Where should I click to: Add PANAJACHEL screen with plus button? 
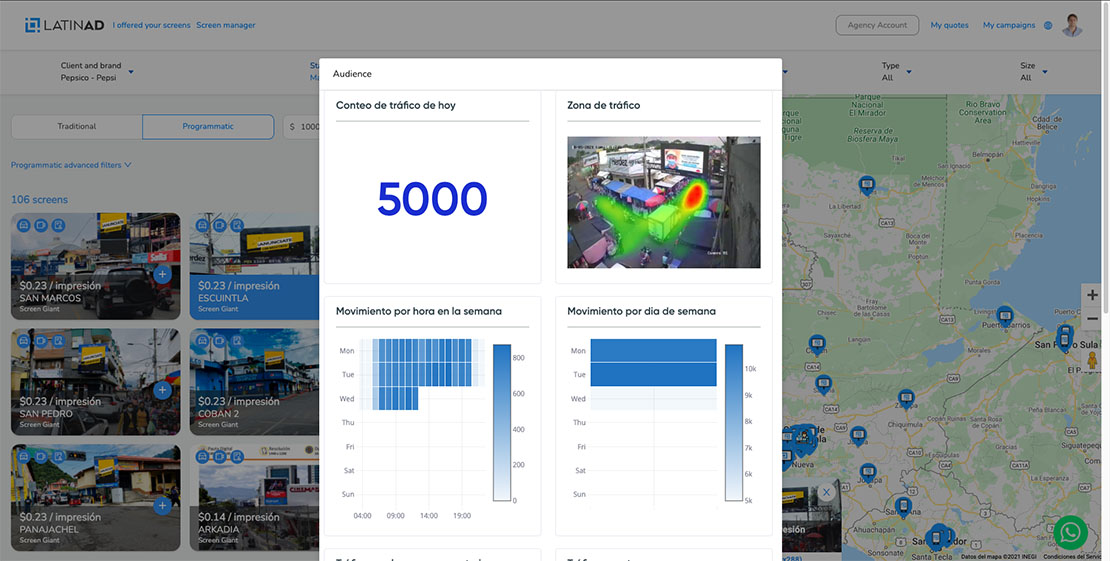[162, 505]
